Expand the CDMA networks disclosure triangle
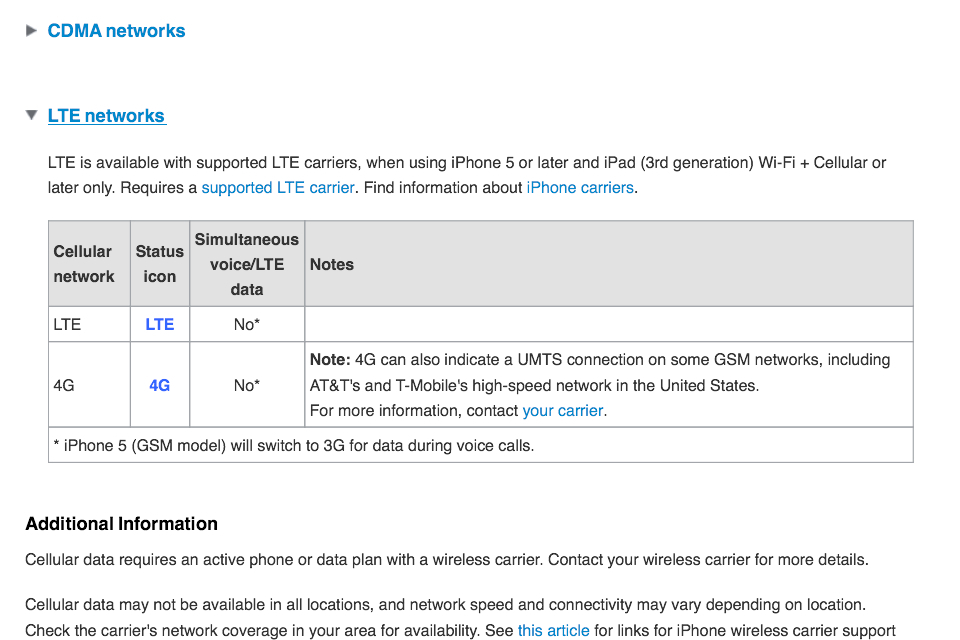960x640 pixels. [x=31, y=31]
